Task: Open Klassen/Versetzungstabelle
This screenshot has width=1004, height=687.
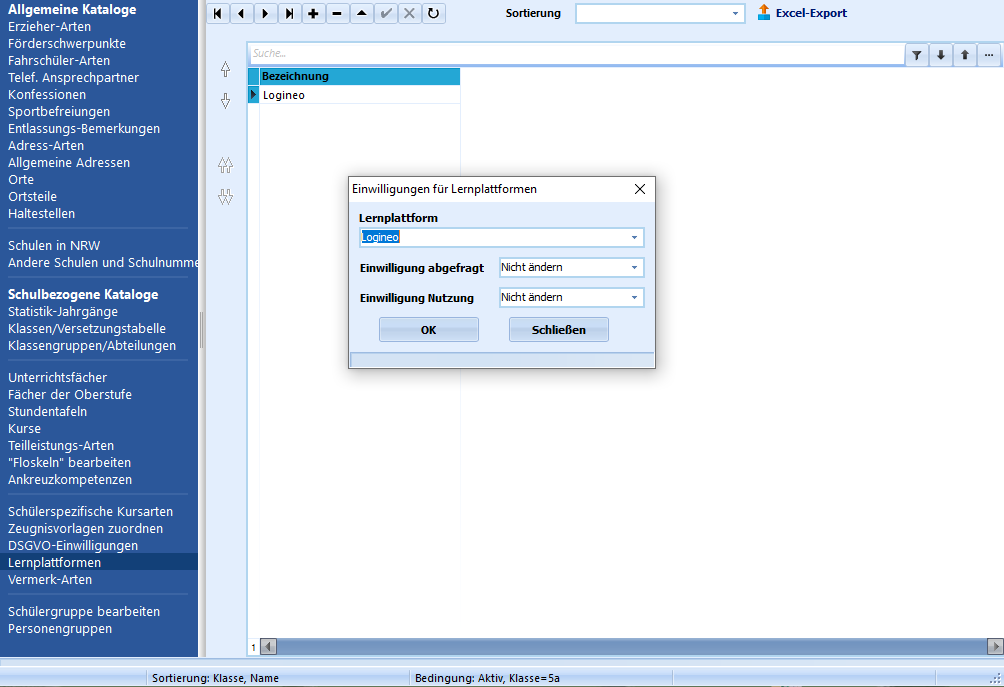Action: pos(86,328)
